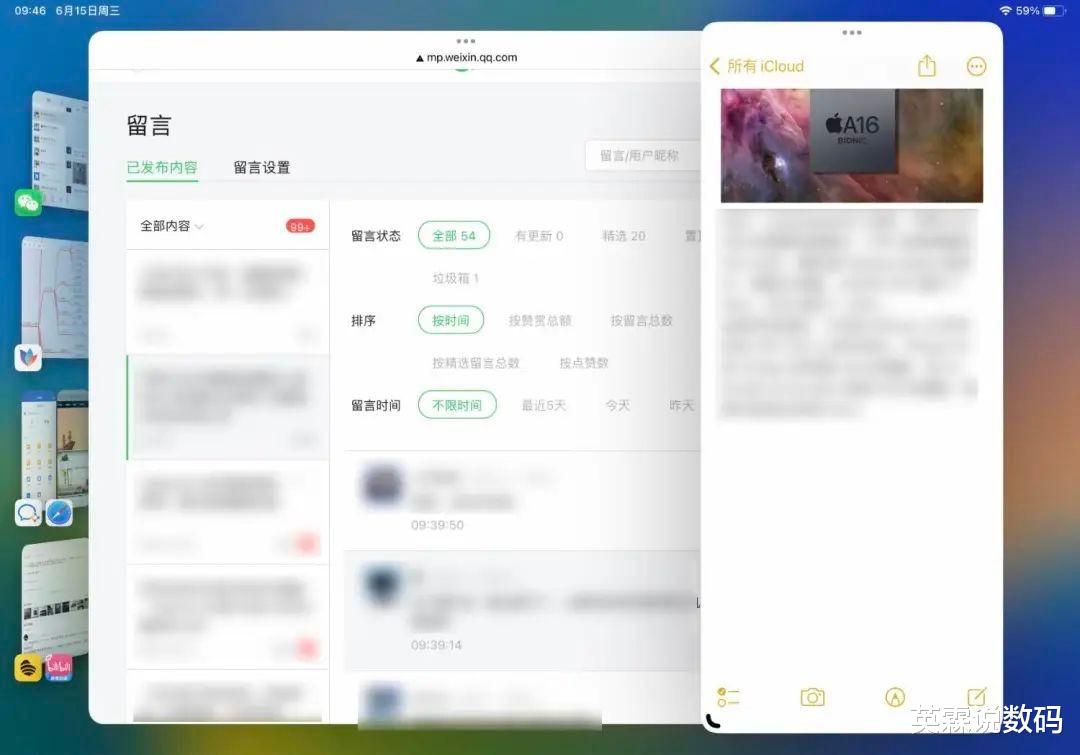Select the 按时间 sort option
1080x755 pixels.
click(x=450, y=320)
